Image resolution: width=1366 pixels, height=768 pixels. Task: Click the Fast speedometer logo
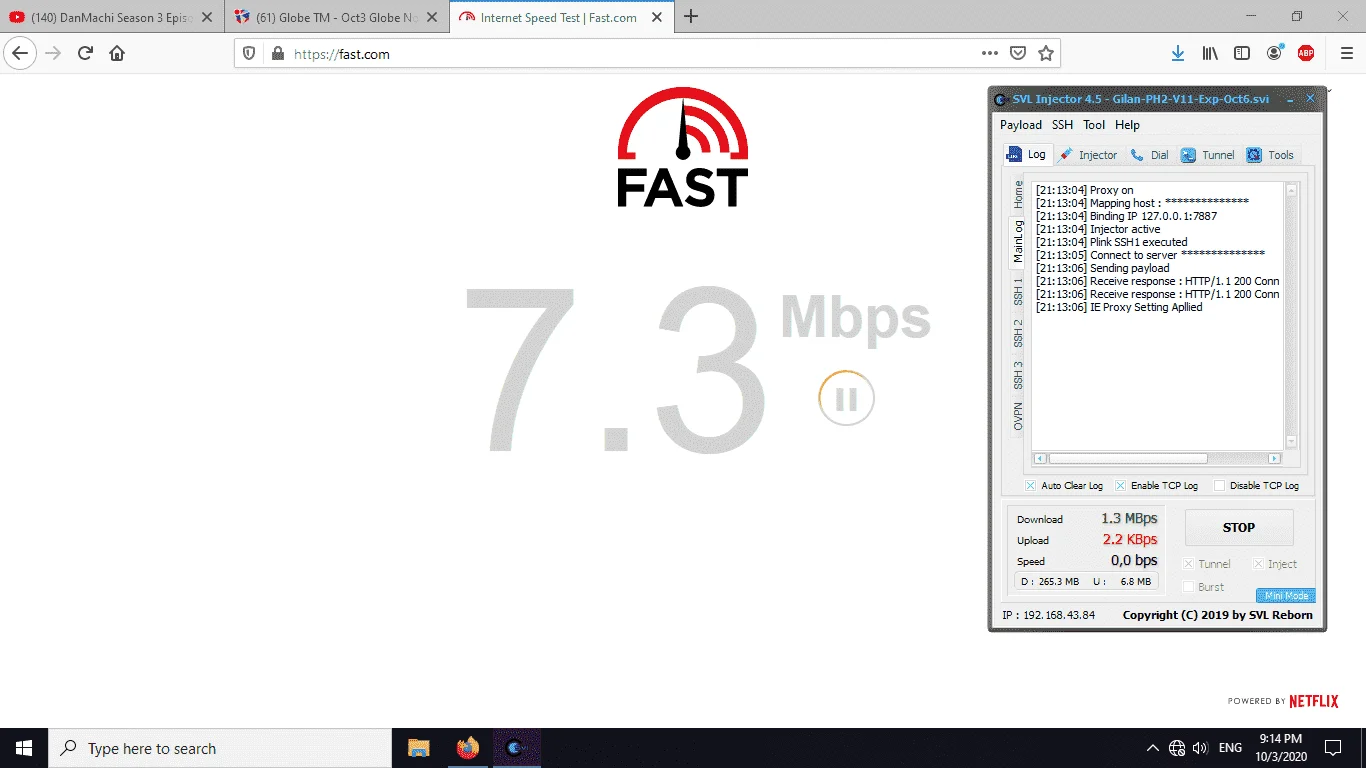tap(683, 147)
